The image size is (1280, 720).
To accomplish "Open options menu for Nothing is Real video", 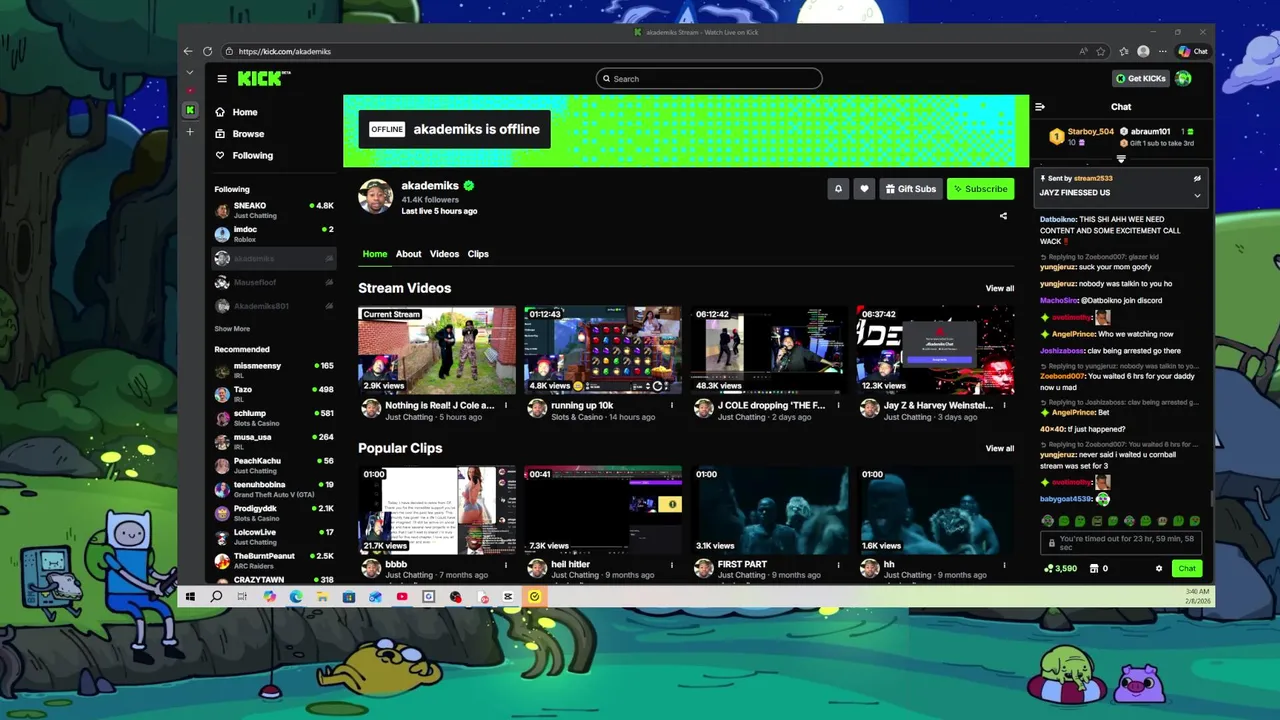I will pyautogui.click(x=506, y=406).
